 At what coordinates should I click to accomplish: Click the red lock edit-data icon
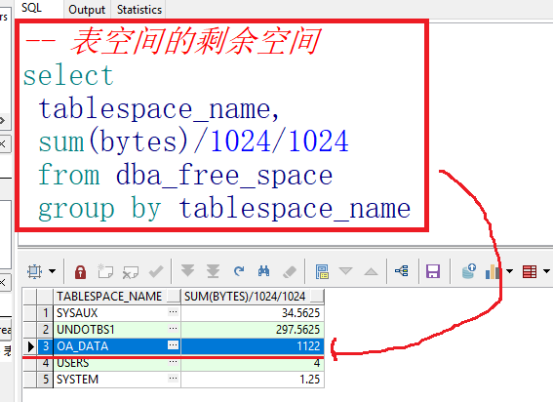pyautogui.click(x=81, y=272)
